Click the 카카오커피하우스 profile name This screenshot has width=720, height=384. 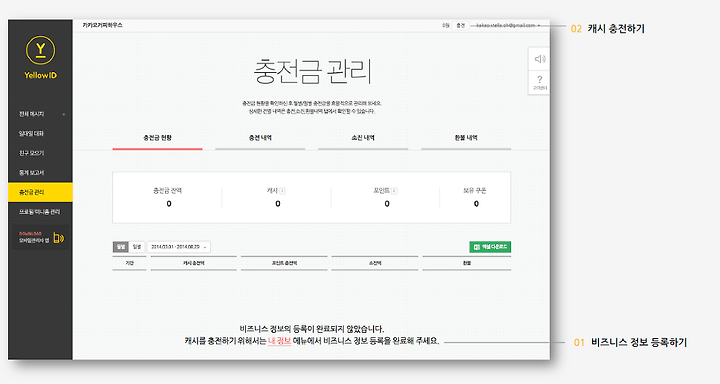pyautogui.click(x=102, y=25)
